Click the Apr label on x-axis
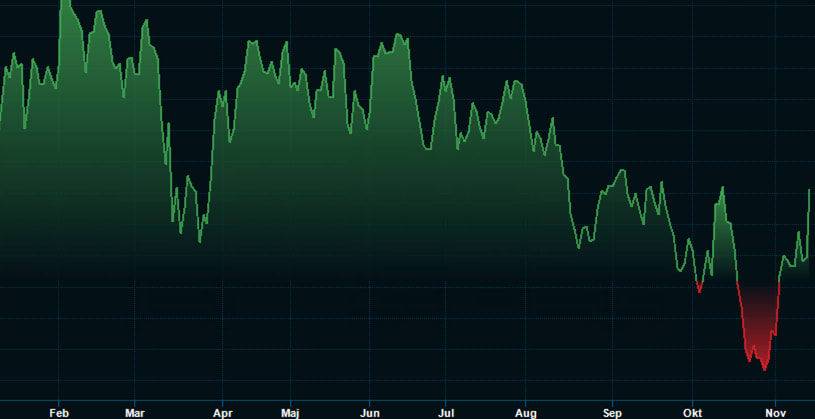 point(222,412)
